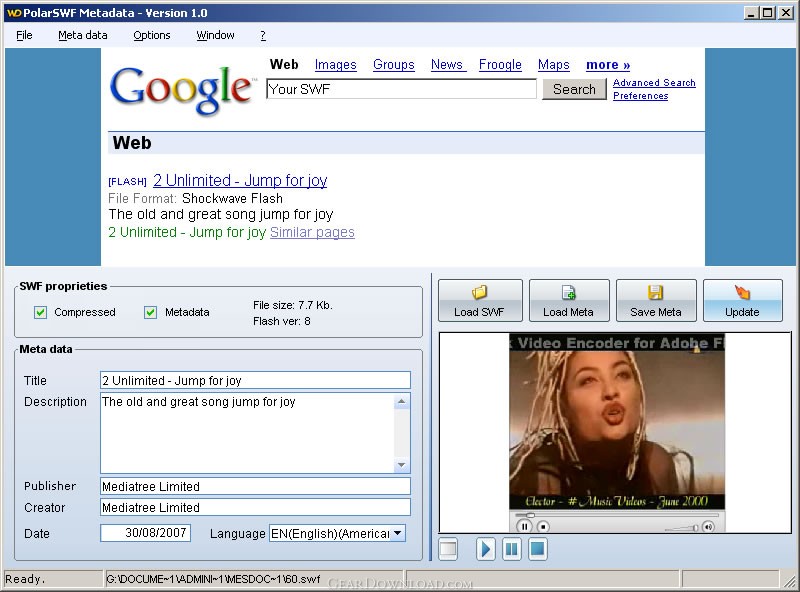Viewport: 800px width, 592px height.
Task: Click into the Title text field
Action: 255,380
